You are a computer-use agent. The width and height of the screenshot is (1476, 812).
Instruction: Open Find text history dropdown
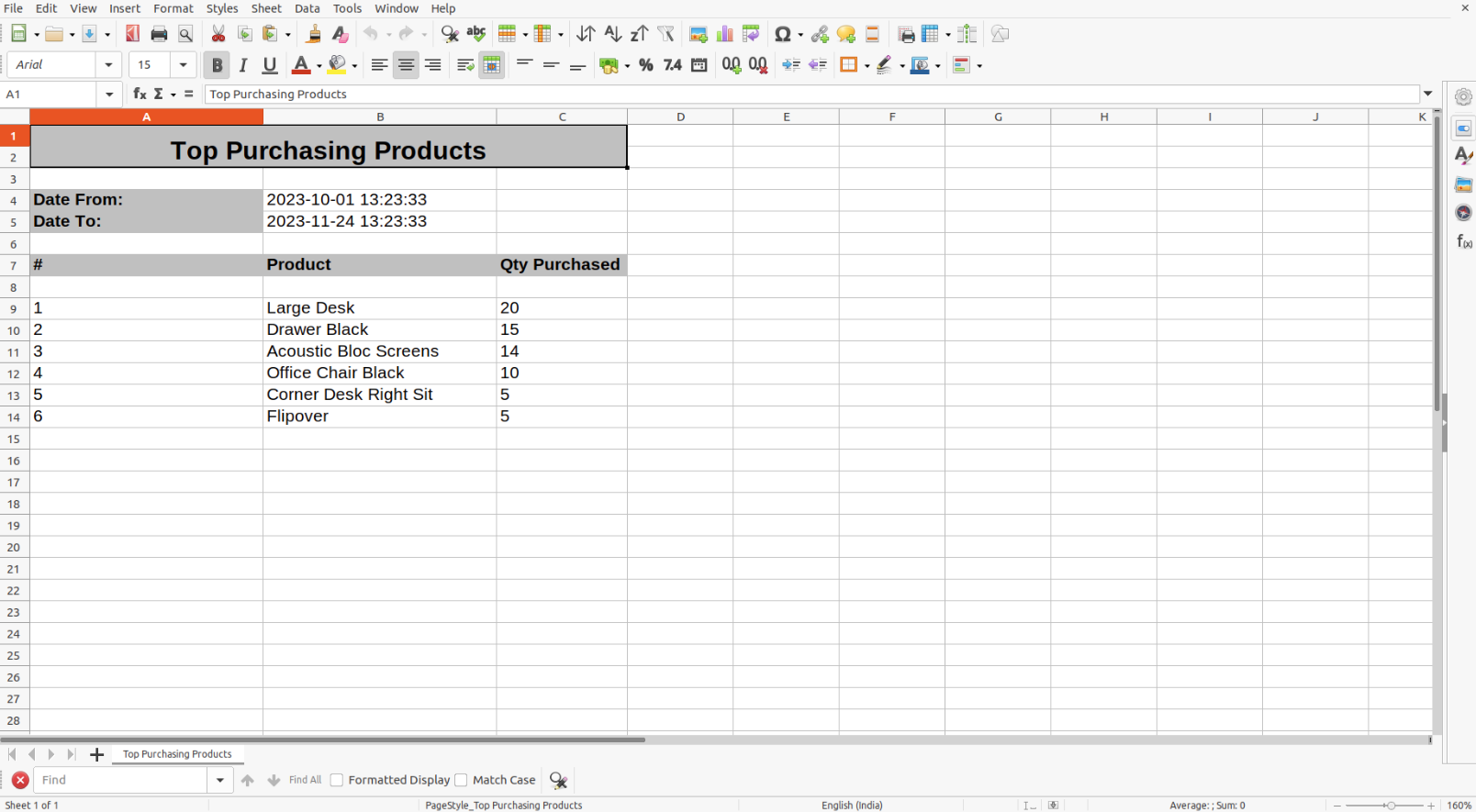coord(219,780)
